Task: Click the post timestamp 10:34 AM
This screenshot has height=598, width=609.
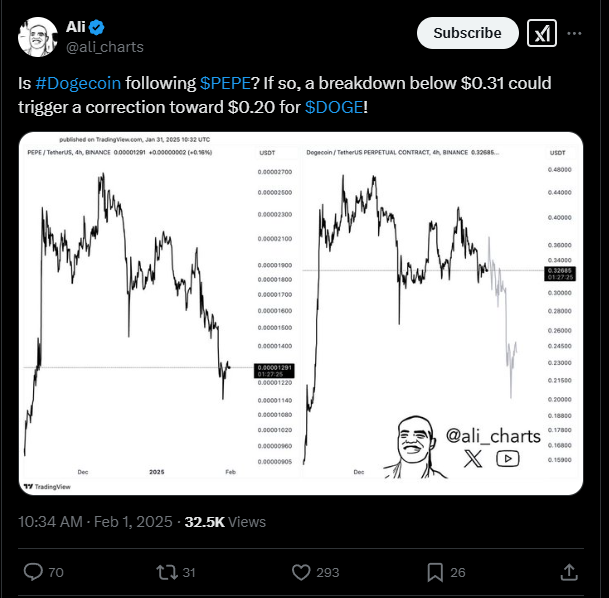Action: 50,522
